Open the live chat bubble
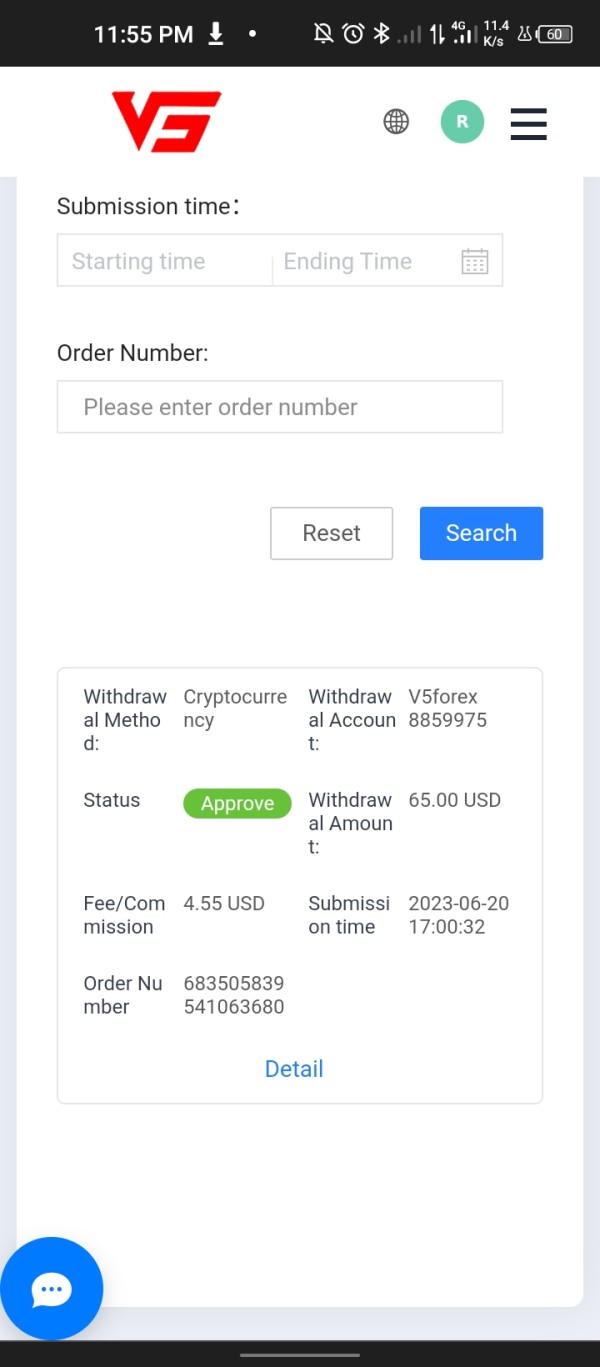The image size is (600, 1367). (x=51, y=1289)
